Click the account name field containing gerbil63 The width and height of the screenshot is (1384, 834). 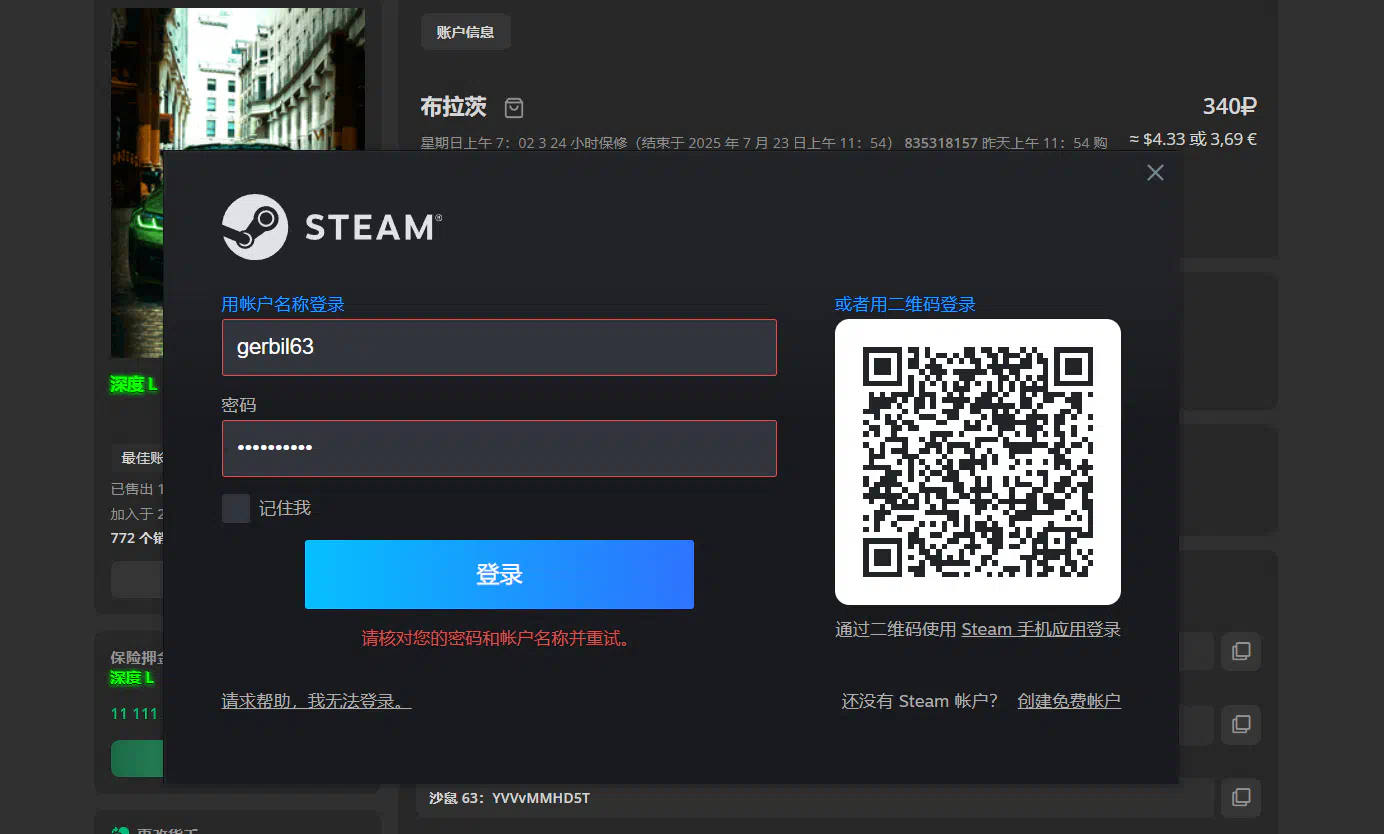[x=499, y=347]
